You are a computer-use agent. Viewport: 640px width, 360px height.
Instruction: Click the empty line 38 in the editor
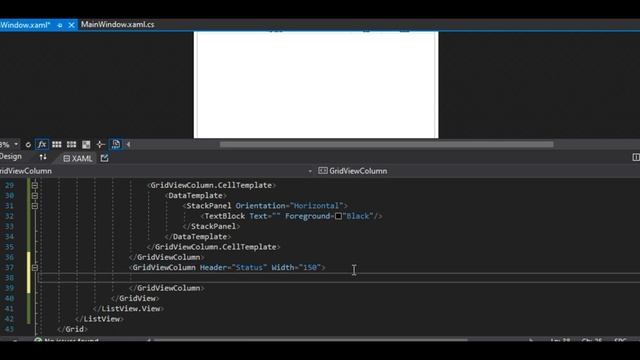(x=339, y=278)
